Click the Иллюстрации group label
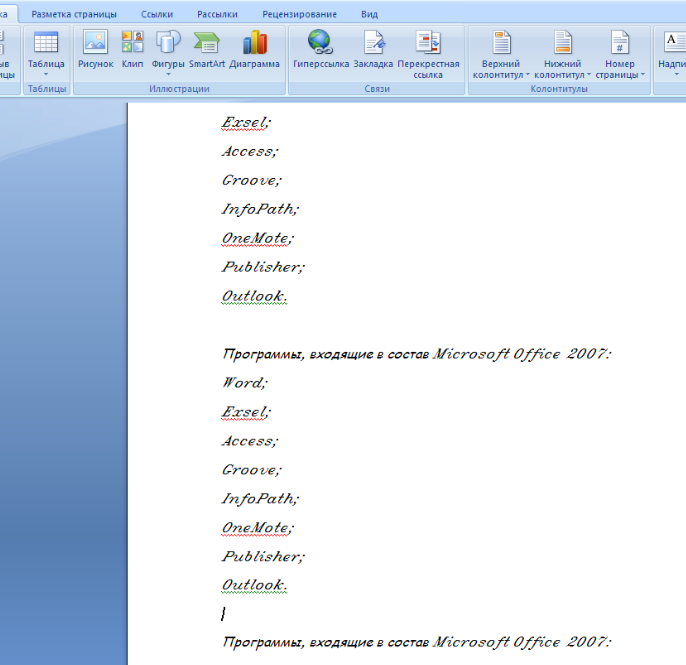 [x=179, y=89]
